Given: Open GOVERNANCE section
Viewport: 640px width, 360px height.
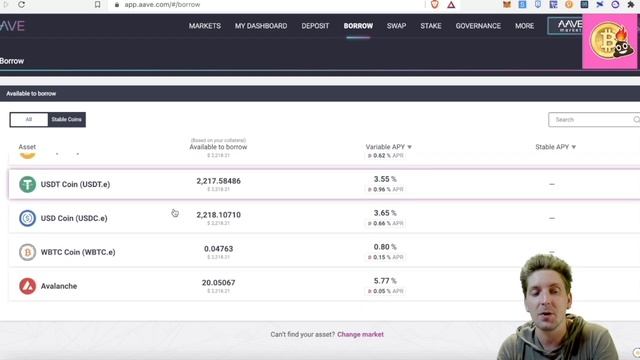Looking at the screenshot, I should click(478, 26).
